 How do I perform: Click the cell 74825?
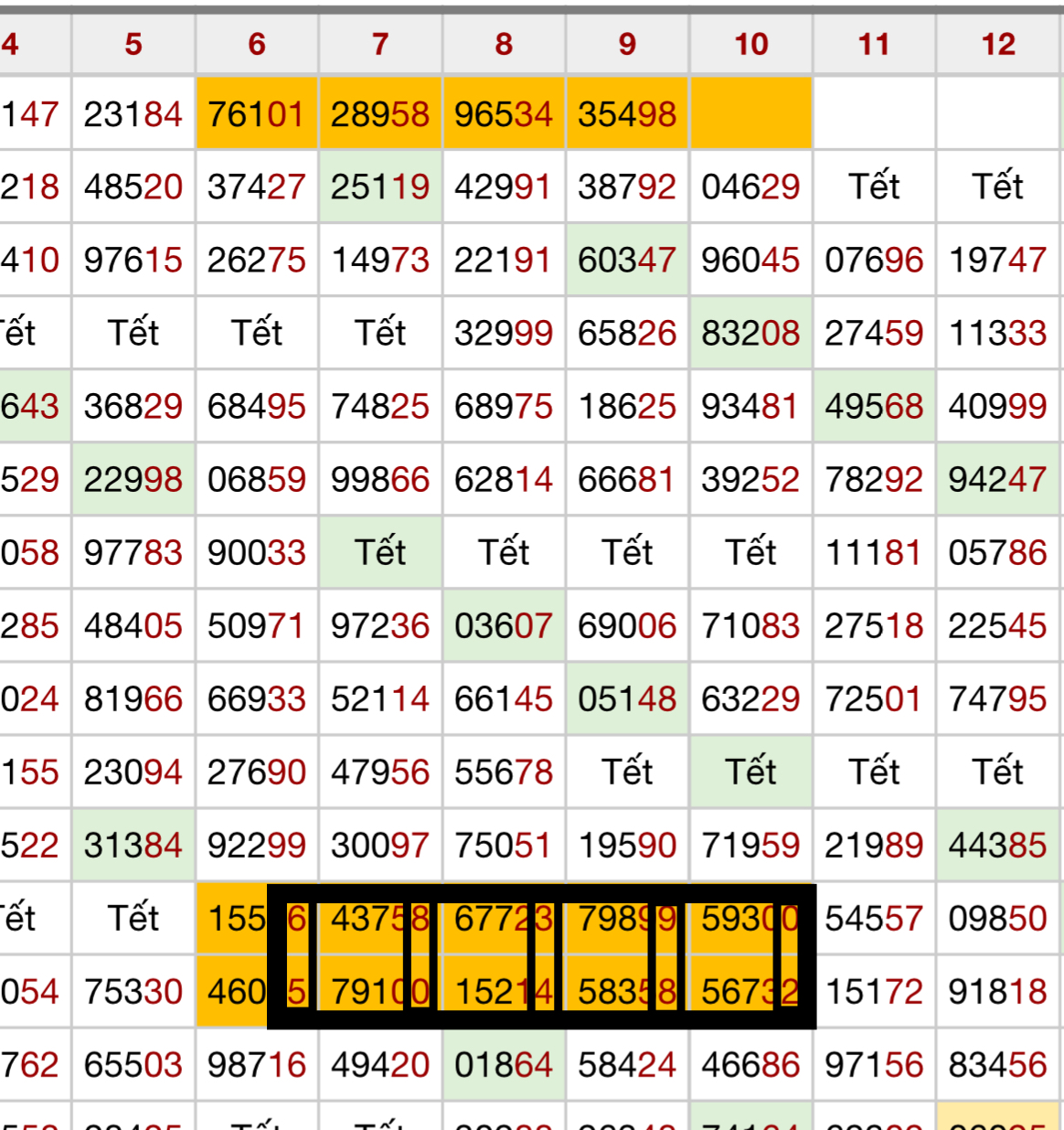pyautogui.click(x=380, y=406)
